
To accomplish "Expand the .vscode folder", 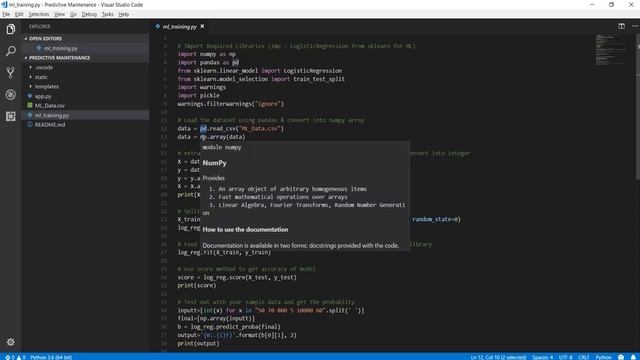I will click(x=31, y=67).
